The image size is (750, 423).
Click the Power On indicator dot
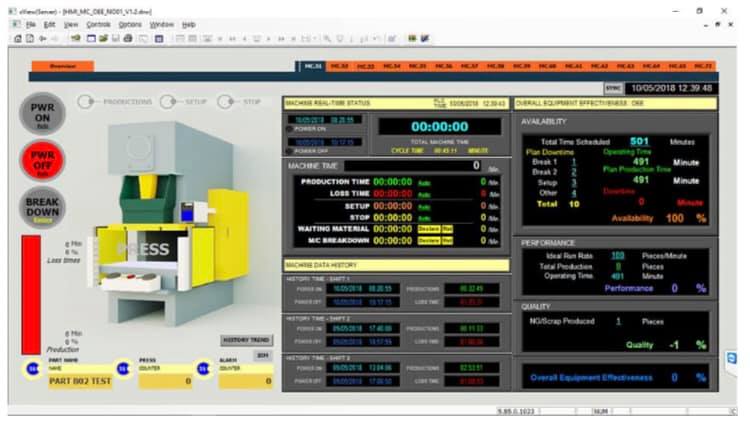click(289, 129)
